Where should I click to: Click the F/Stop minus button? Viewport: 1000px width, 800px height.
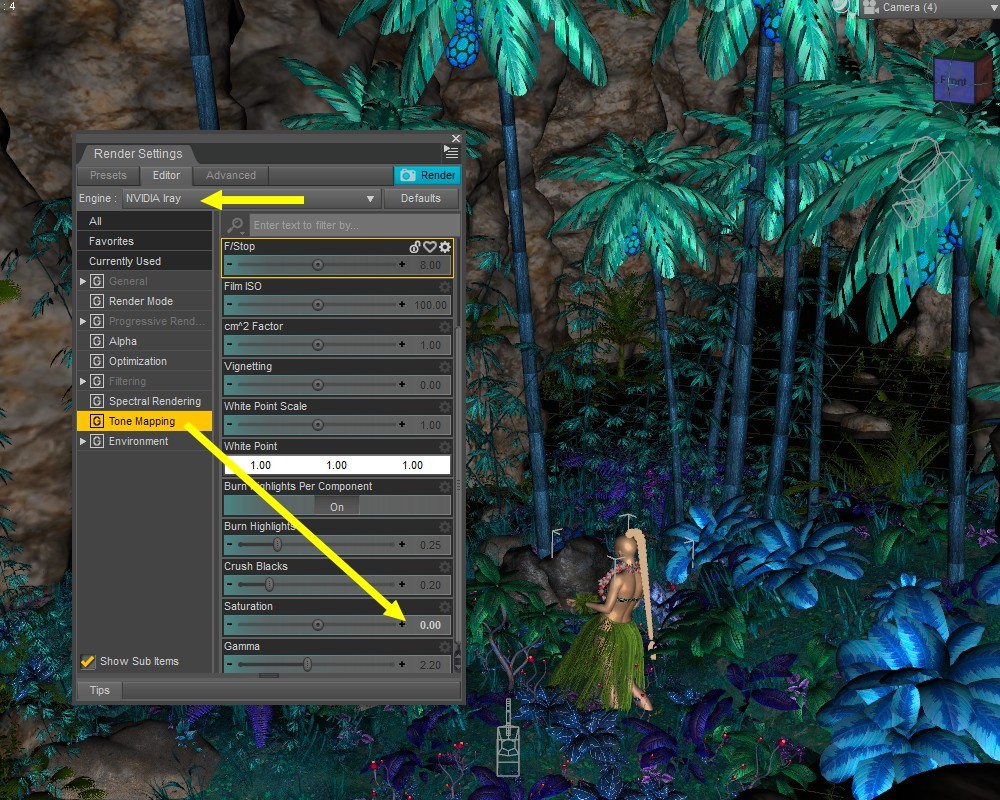(230, 265)
